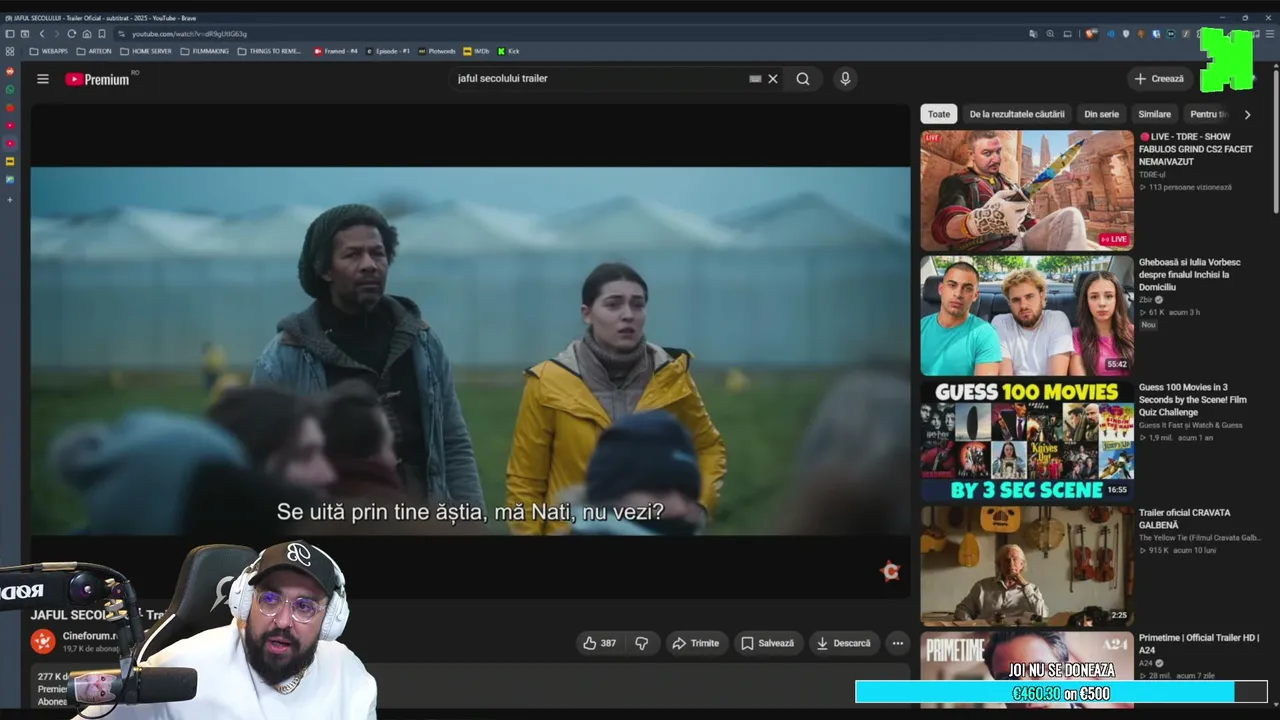The height and width of the screenshot is (720, 1280).
Task: Open WhatsApp in the Brave sidebar
Action: pyautogui.click(x=10, y=89)
